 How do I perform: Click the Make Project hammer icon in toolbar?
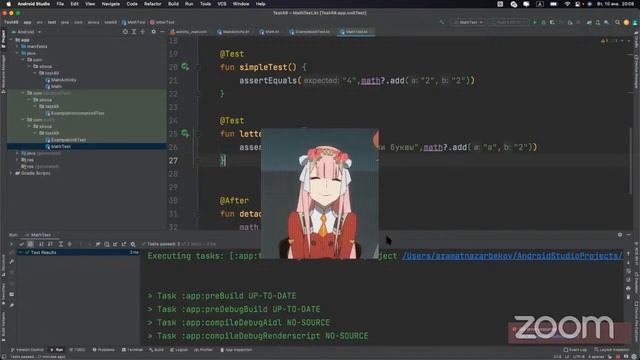click(442, 22)
